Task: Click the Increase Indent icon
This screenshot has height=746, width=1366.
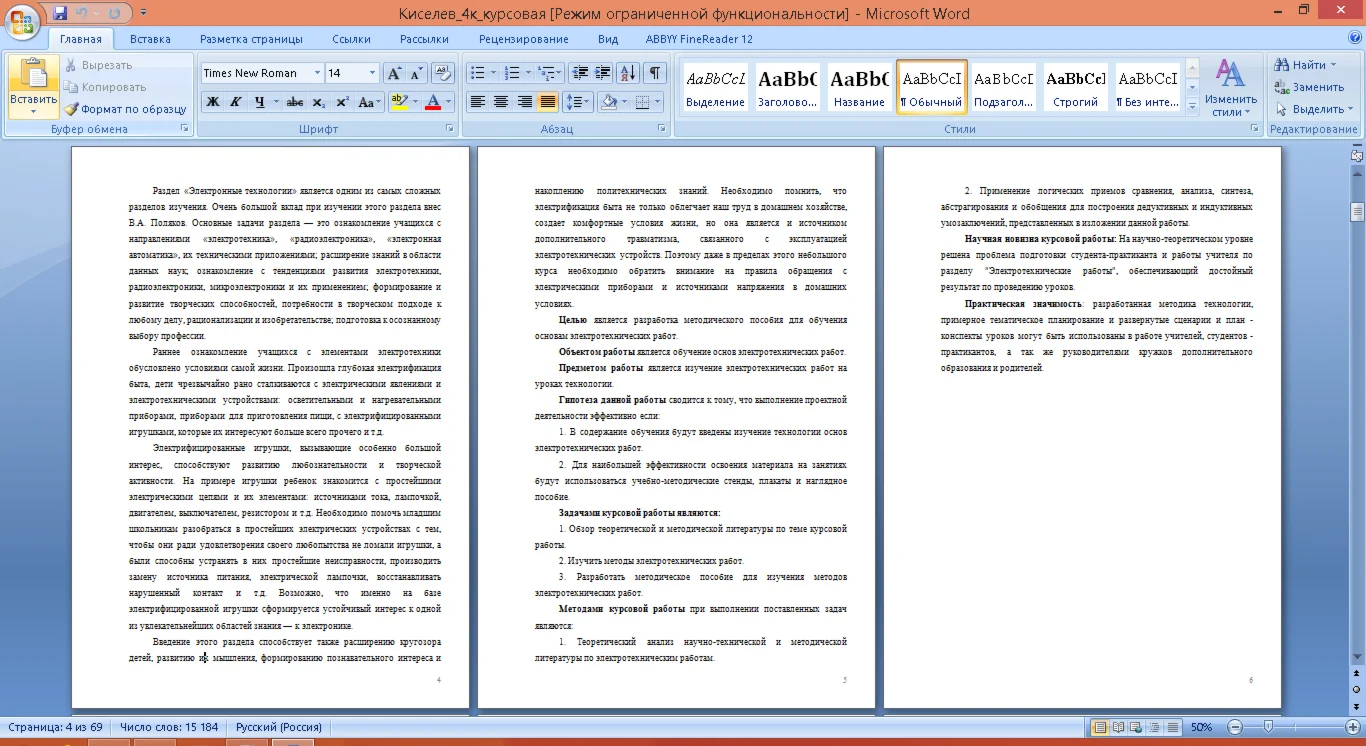Action: tap(603, 73)
